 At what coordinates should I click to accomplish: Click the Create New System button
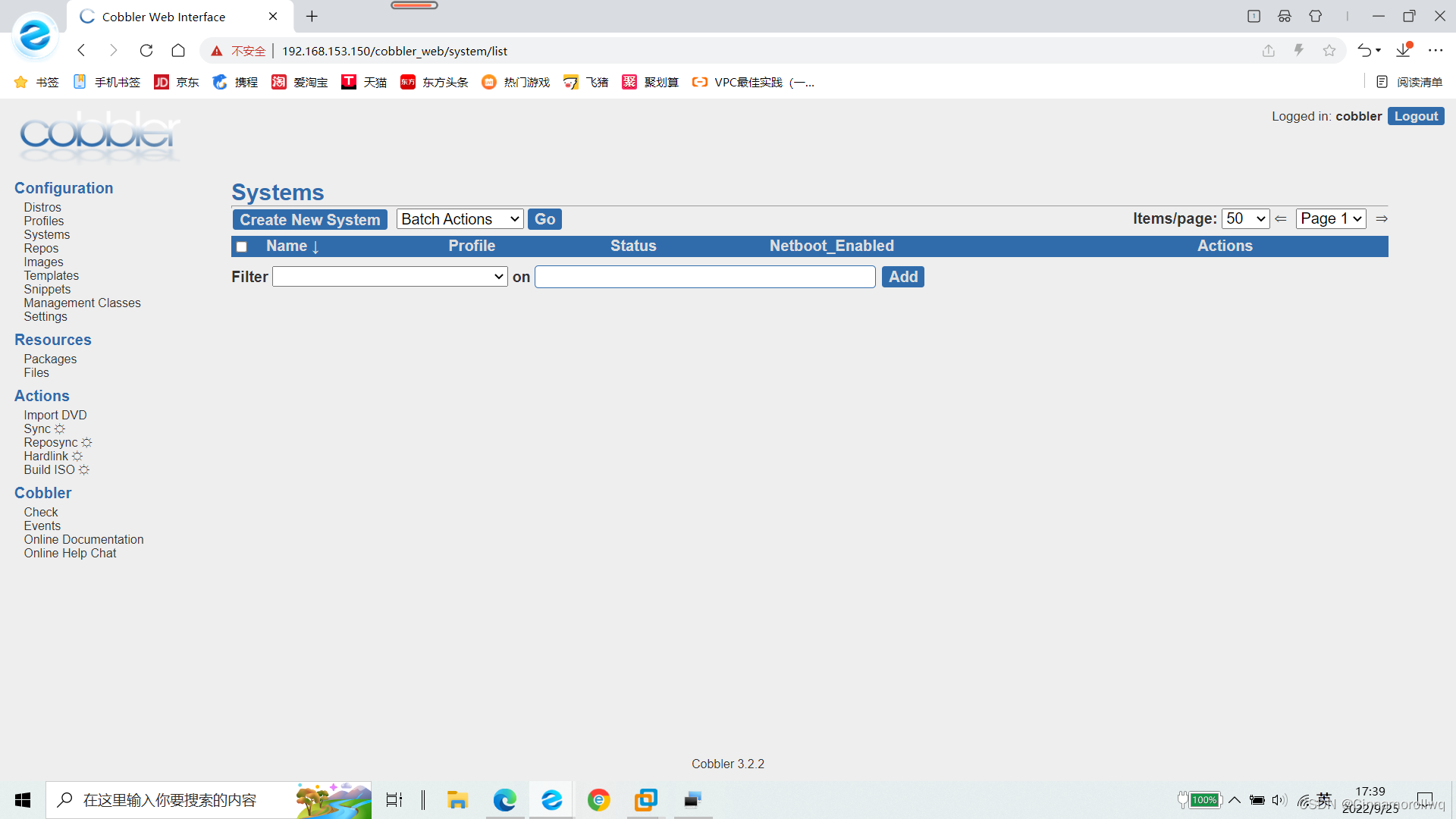[310, 219]
